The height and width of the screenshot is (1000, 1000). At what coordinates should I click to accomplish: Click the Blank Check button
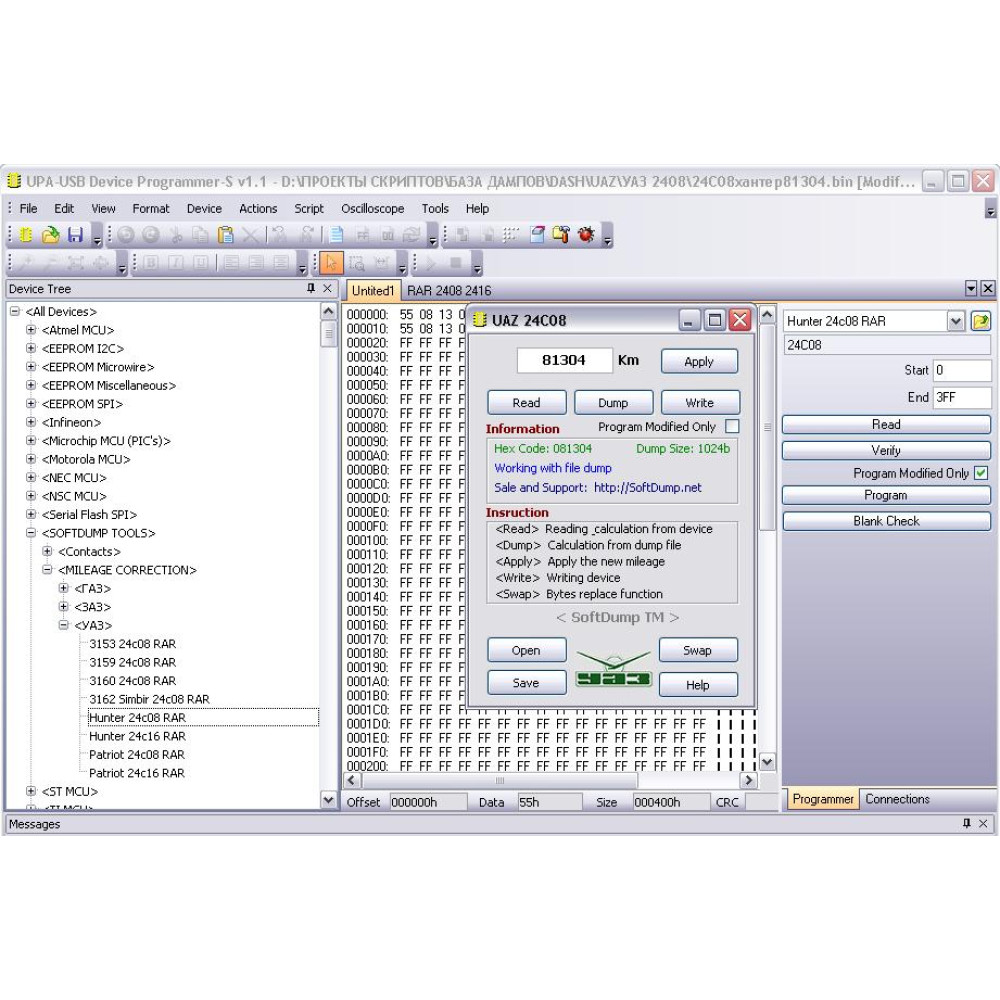point(886,521)
